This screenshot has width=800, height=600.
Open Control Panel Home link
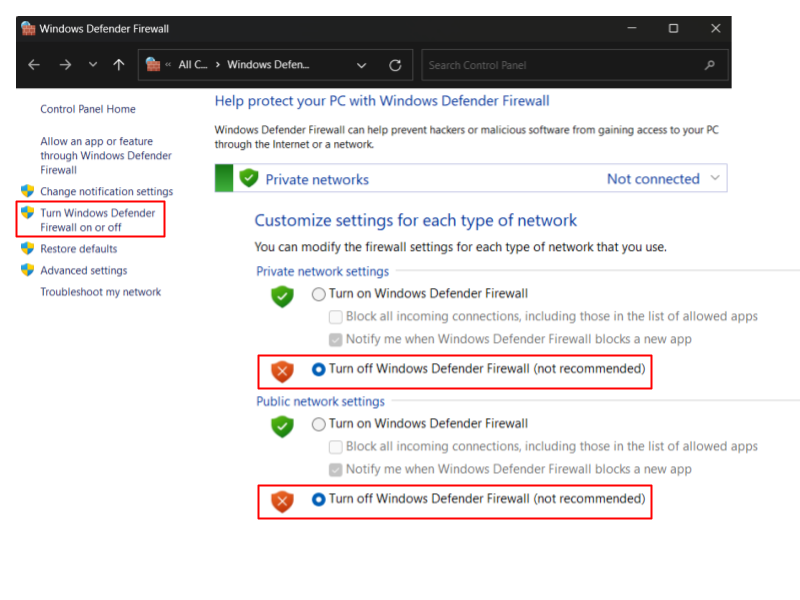(88, 109)
